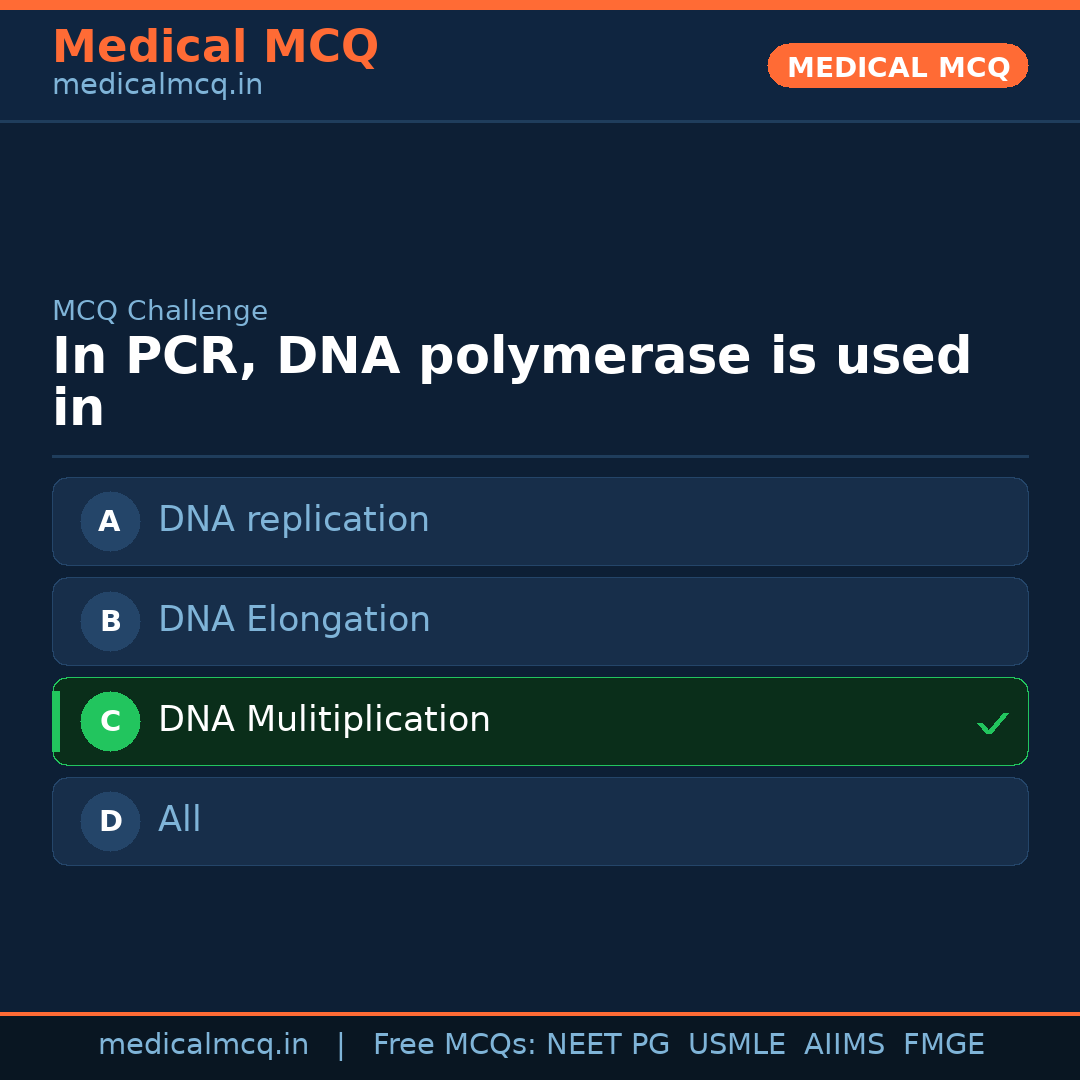This screenshot has height=1080, width=1080.
Task: Click the letter B option badge
Action: [110, 621]
